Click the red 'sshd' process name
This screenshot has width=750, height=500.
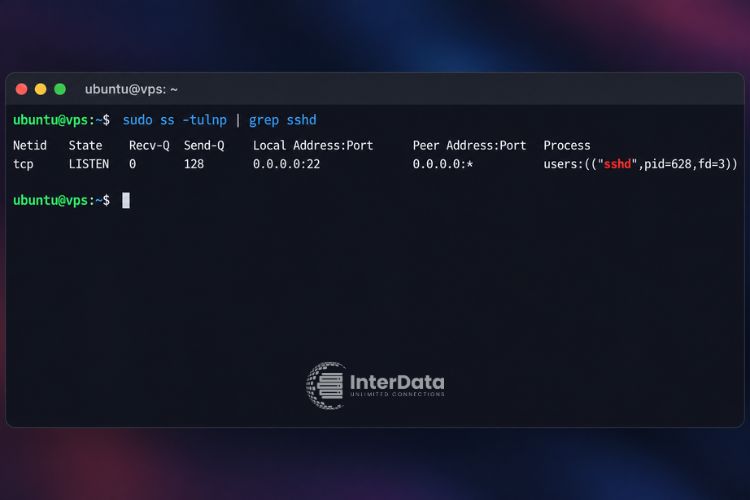[618, 164]
